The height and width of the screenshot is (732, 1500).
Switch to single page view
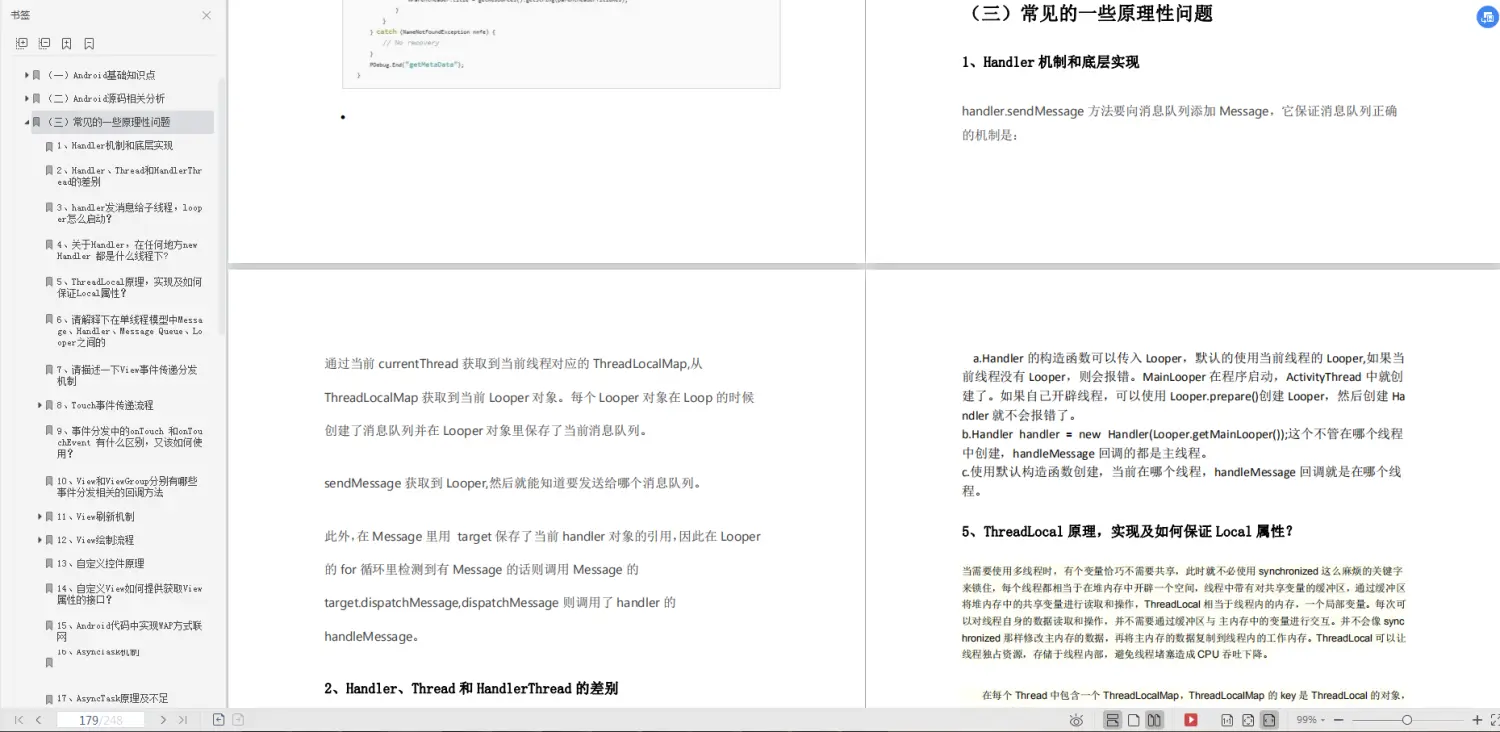[x=1134, y=720]
